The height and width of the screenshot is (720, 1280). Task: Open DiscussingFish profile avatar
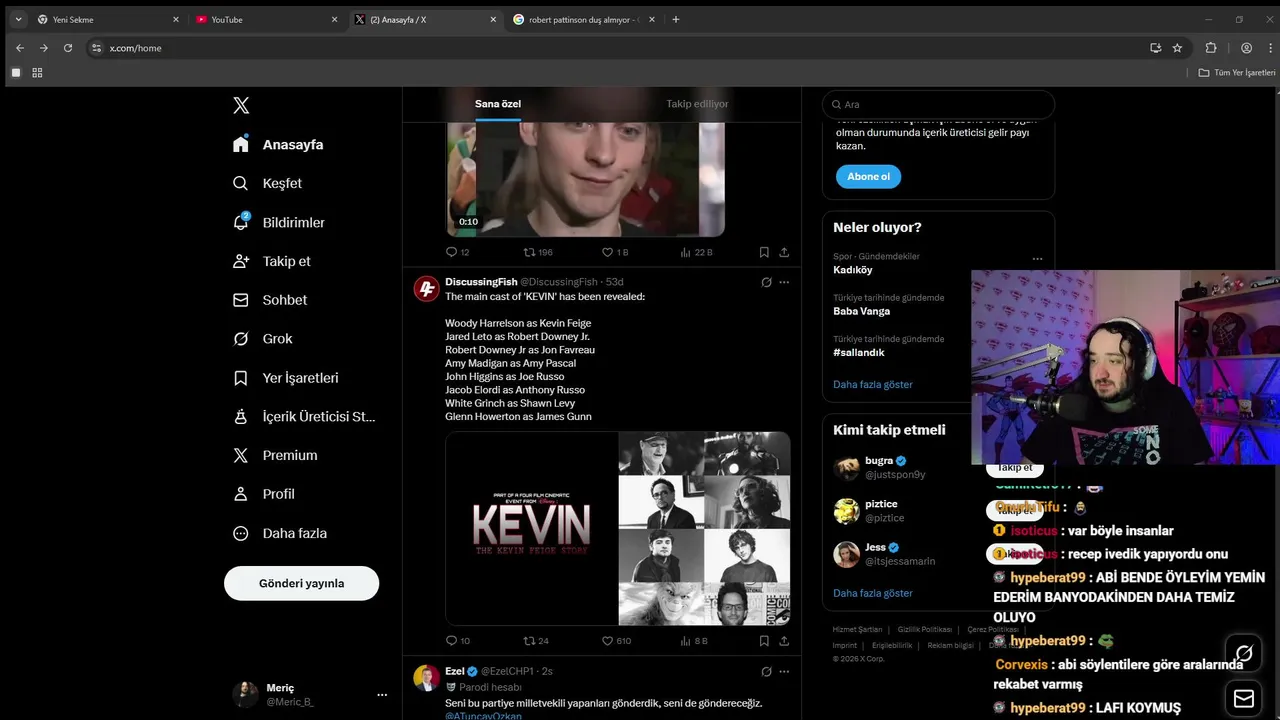pos(427,289)
